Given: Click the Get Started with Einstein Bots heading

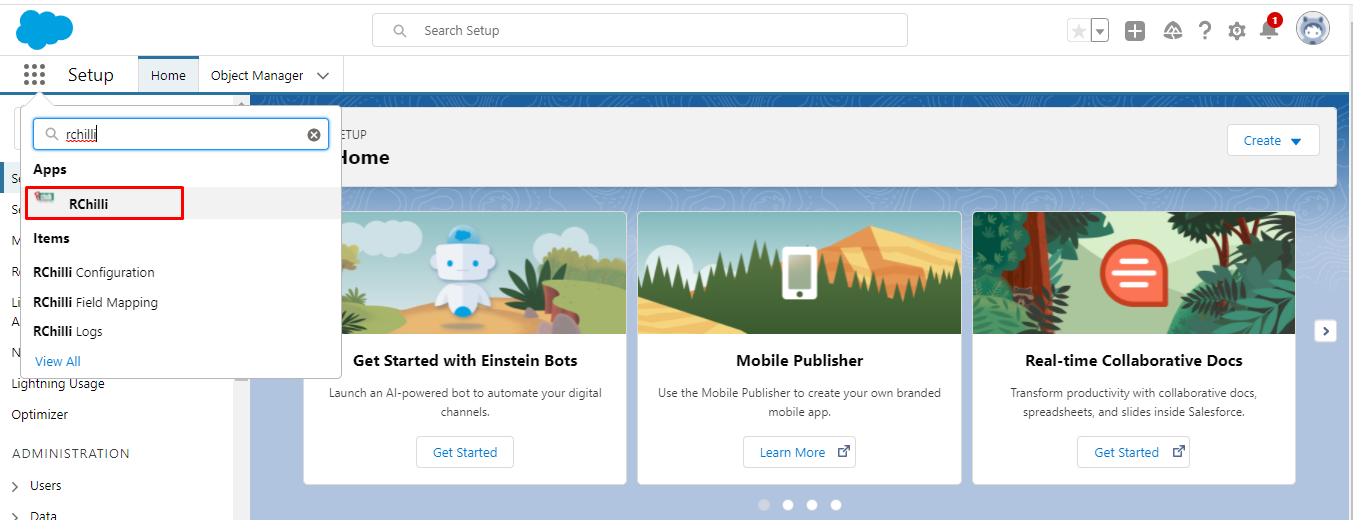Looking at the screenshot, I should (465, 360).
